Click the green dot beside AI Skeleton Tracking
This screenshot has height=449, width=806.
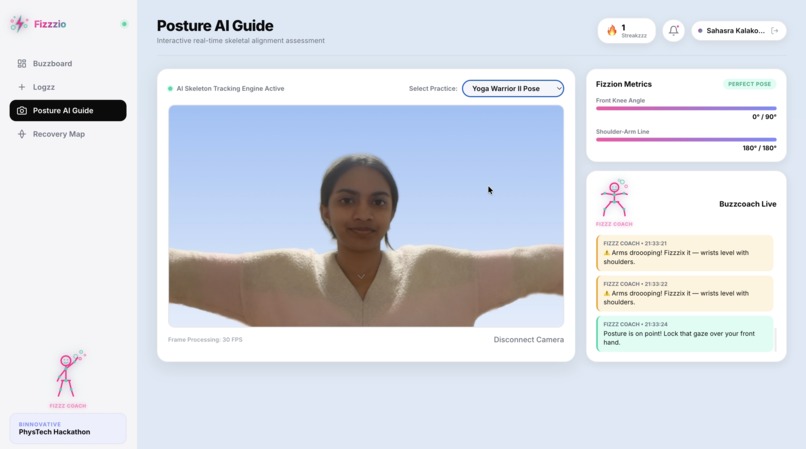click(170, 88)
